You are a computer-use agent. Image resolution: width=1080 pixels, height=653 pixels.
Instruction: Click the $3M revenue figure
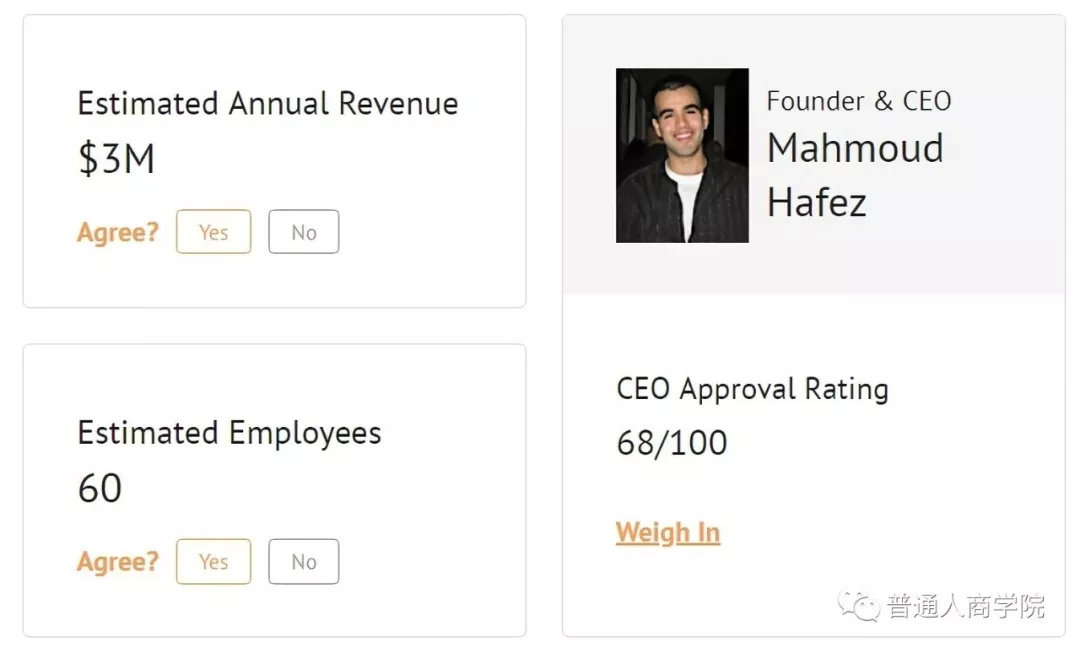coord(116,160)
